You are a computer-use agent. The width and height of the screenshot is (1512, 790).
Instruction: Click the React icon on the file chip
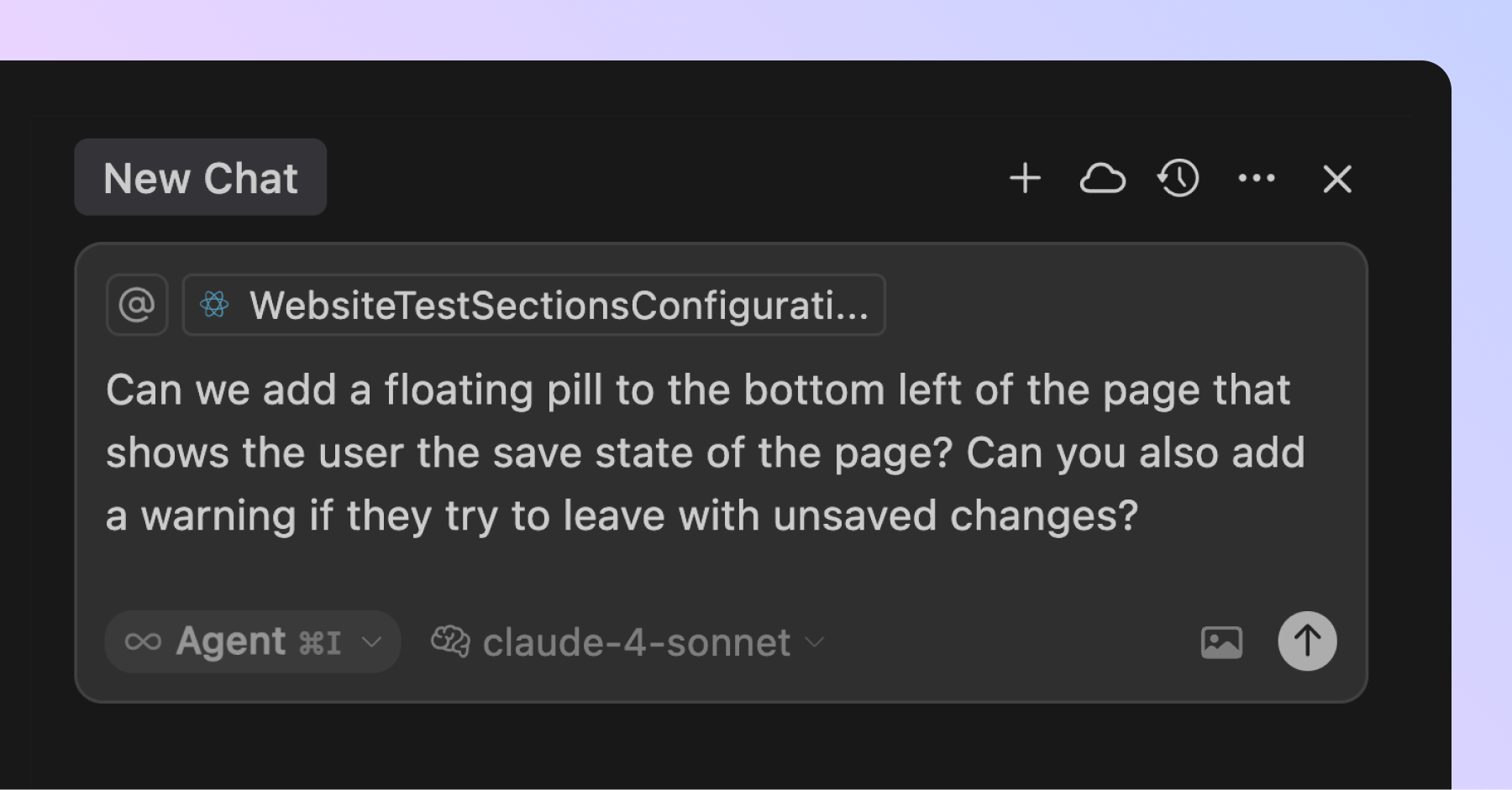pos(214,305)
